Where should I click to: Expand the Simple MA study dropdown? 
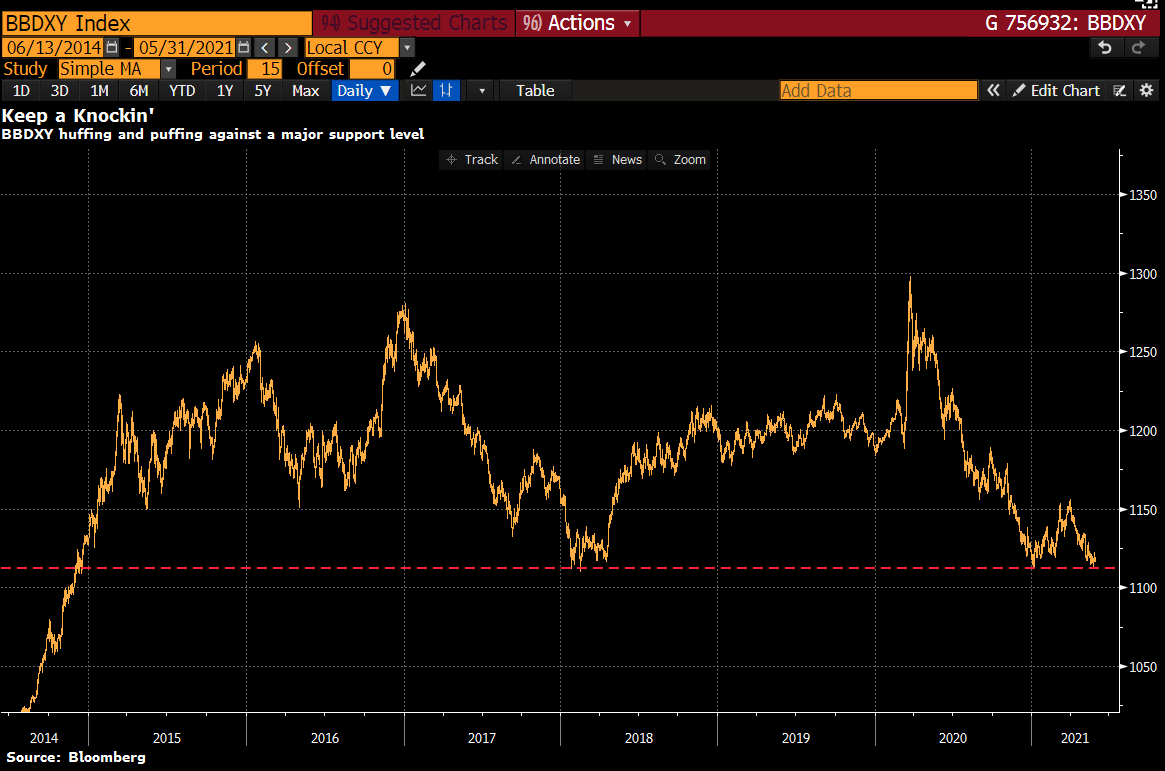pos(169,69)
